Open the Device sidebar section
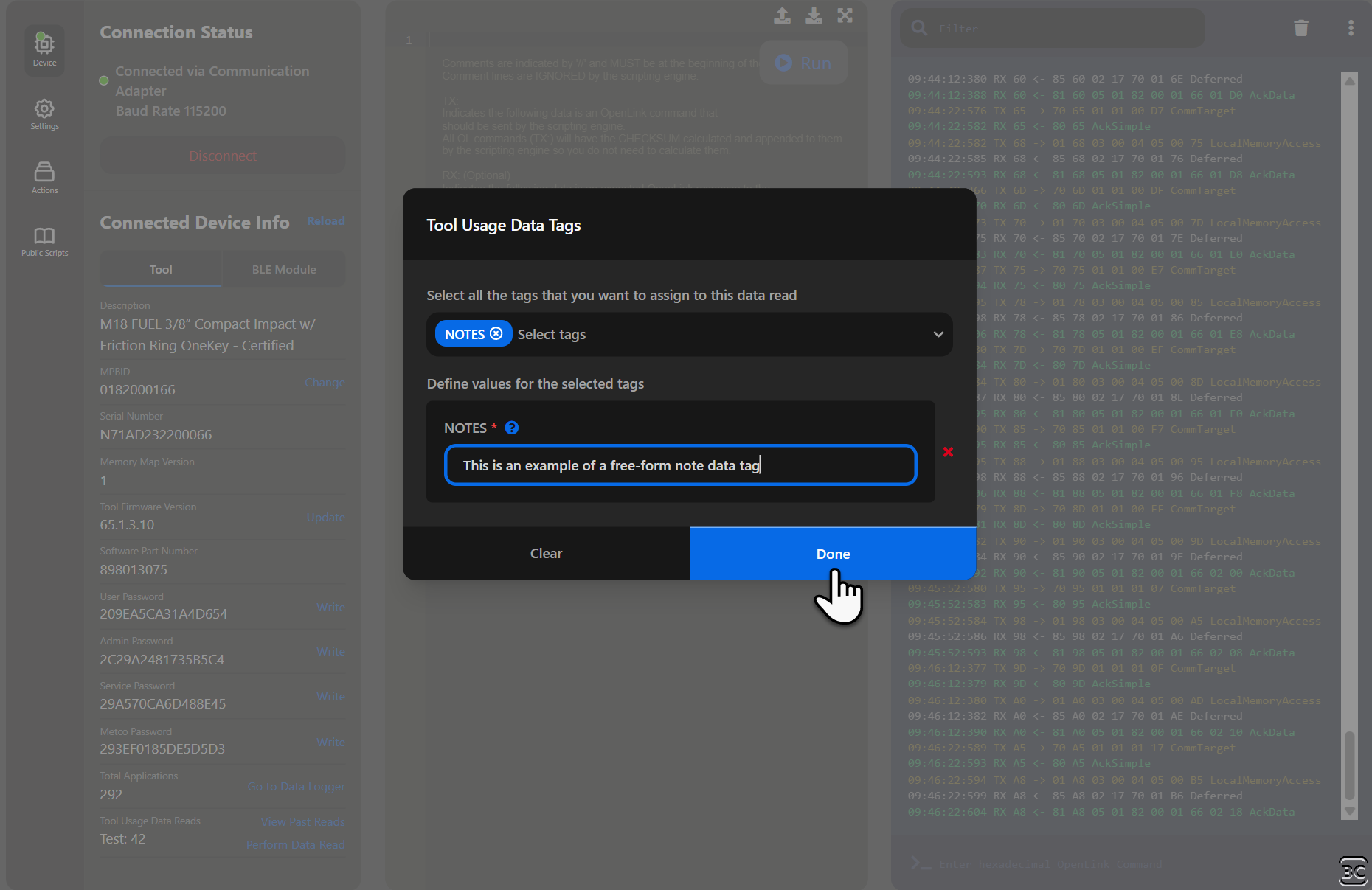Image resolution: width=1372 pixels, height=890 pixels. 44,49
